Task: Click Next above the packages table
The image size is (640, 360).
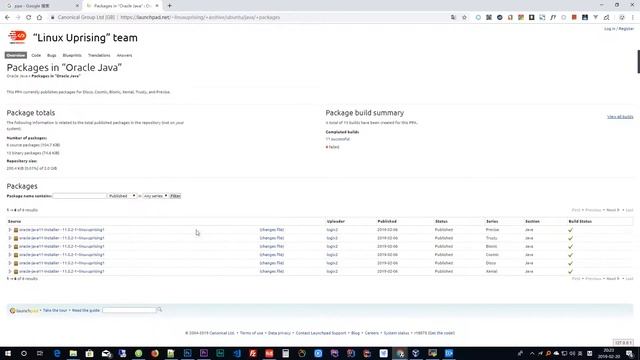Action: [x=613, y=210]
